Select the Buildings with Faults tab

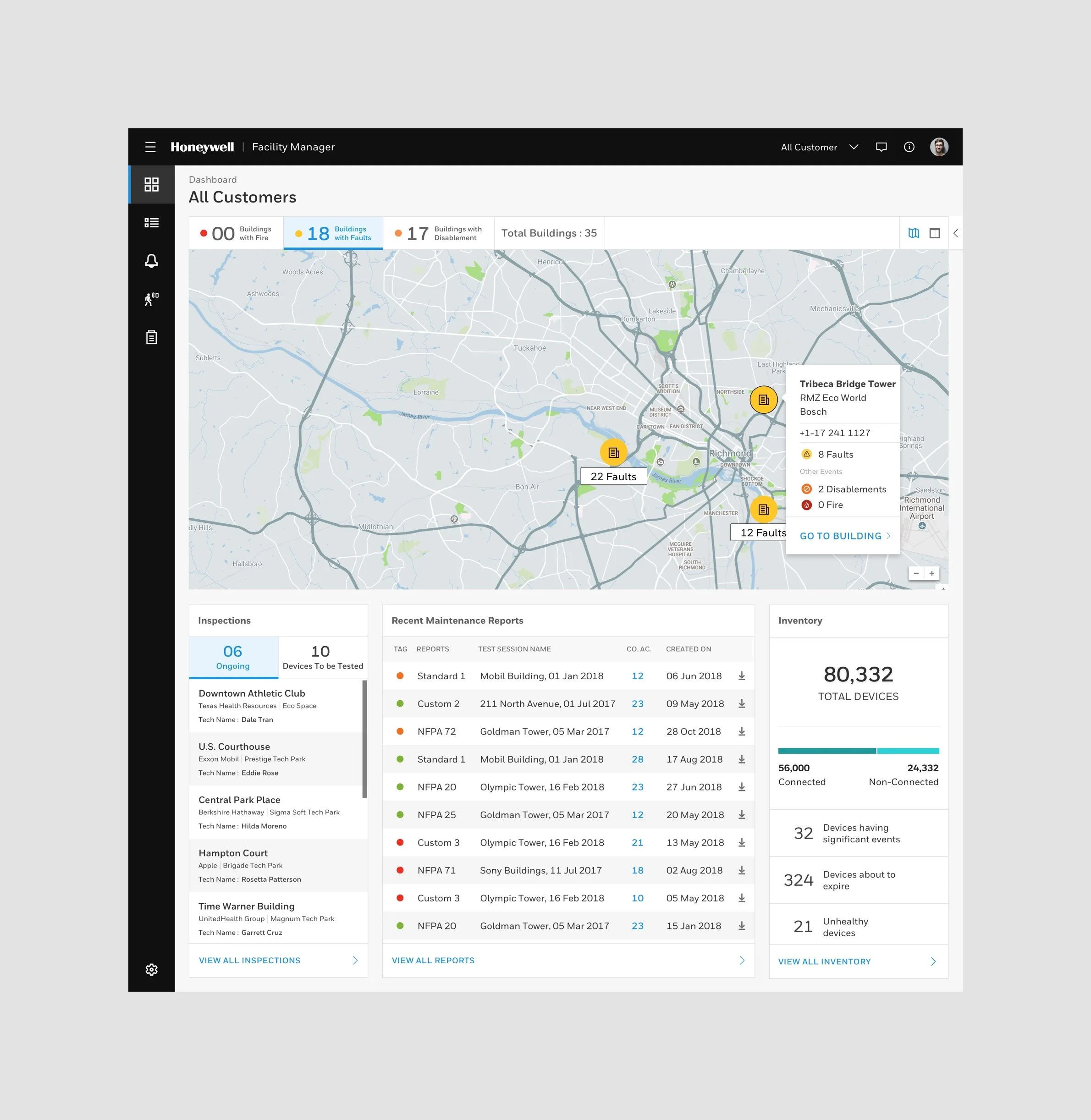pyautogui.click(x=333, y=233)
